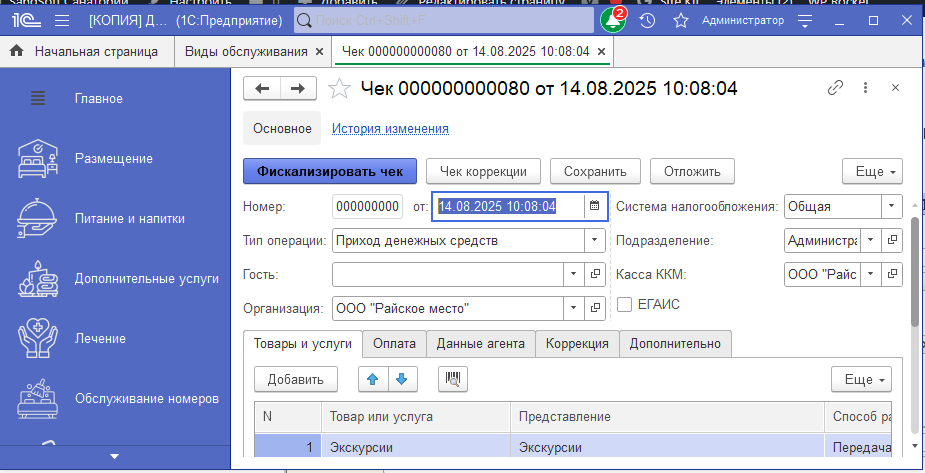The image size is (925, 473).
Task: Open the history clock icon
Action: point(648,20)
